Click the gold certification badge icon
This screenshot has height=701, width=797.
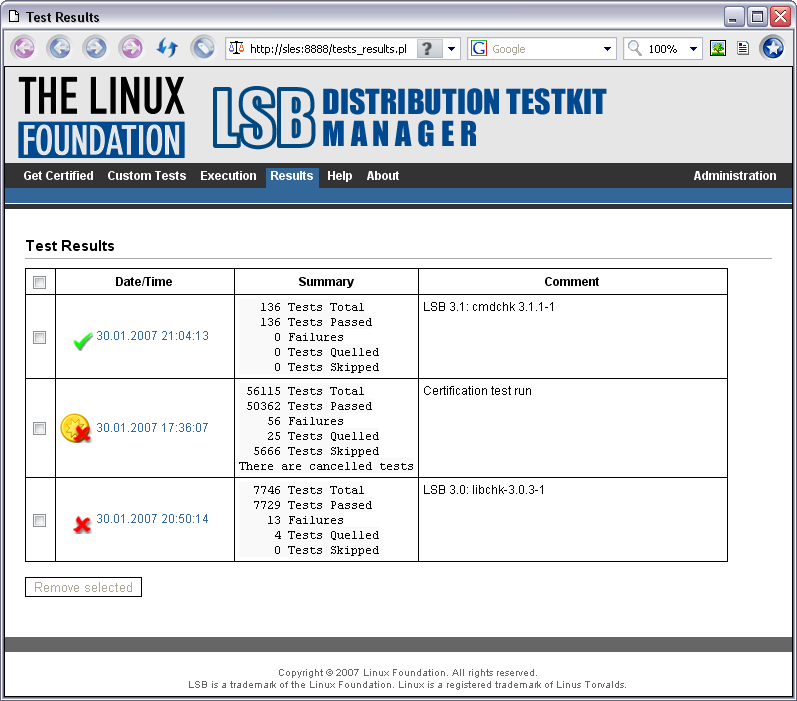coord(75,428)
